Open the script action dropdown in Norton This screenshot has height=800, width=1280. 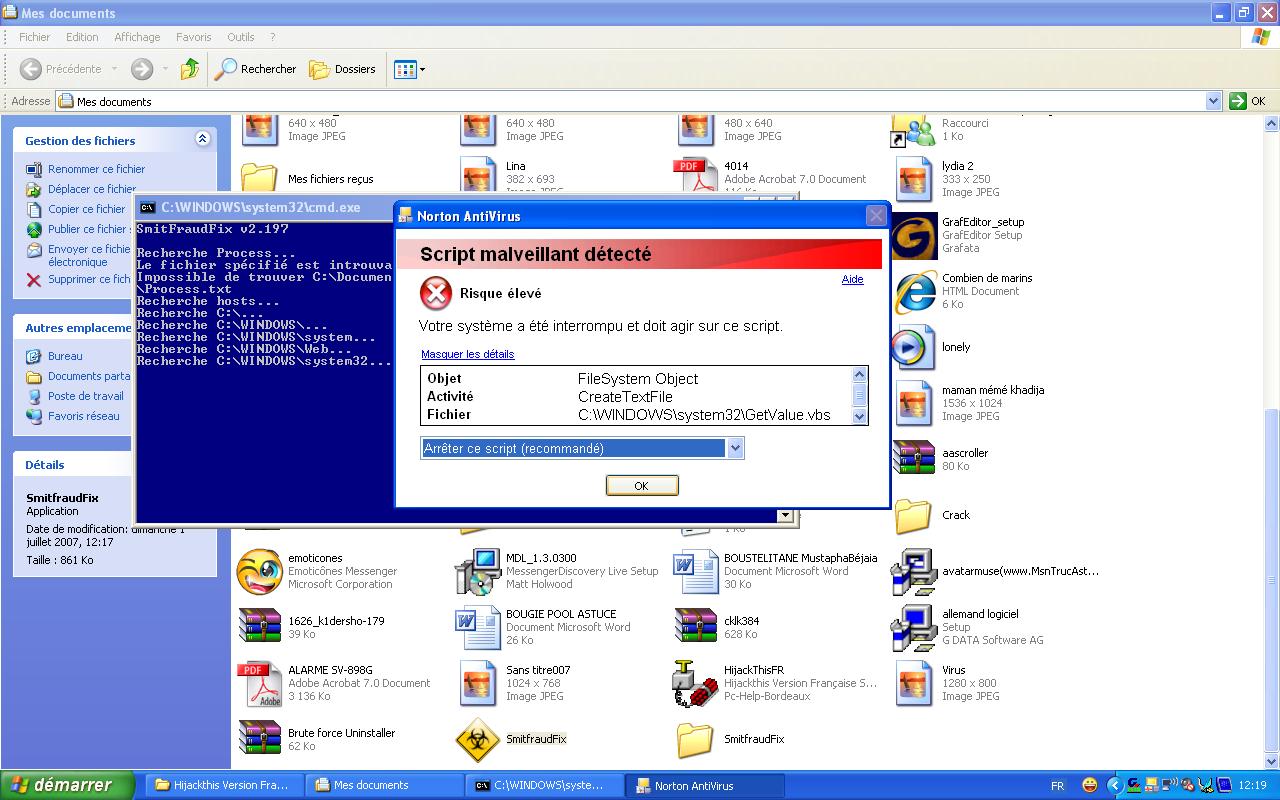[735, 449]
